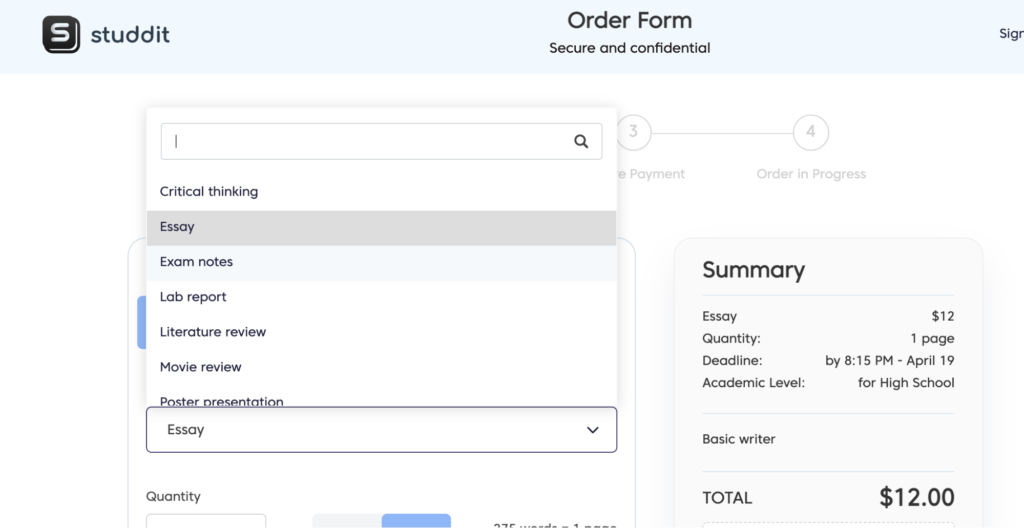Select Poster presentation option
1024x528 pixels.
point(381,398)
